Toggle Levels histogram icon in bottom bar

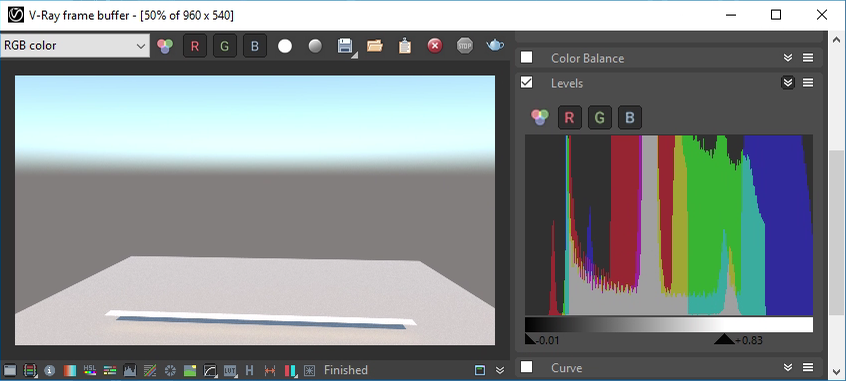130,370
